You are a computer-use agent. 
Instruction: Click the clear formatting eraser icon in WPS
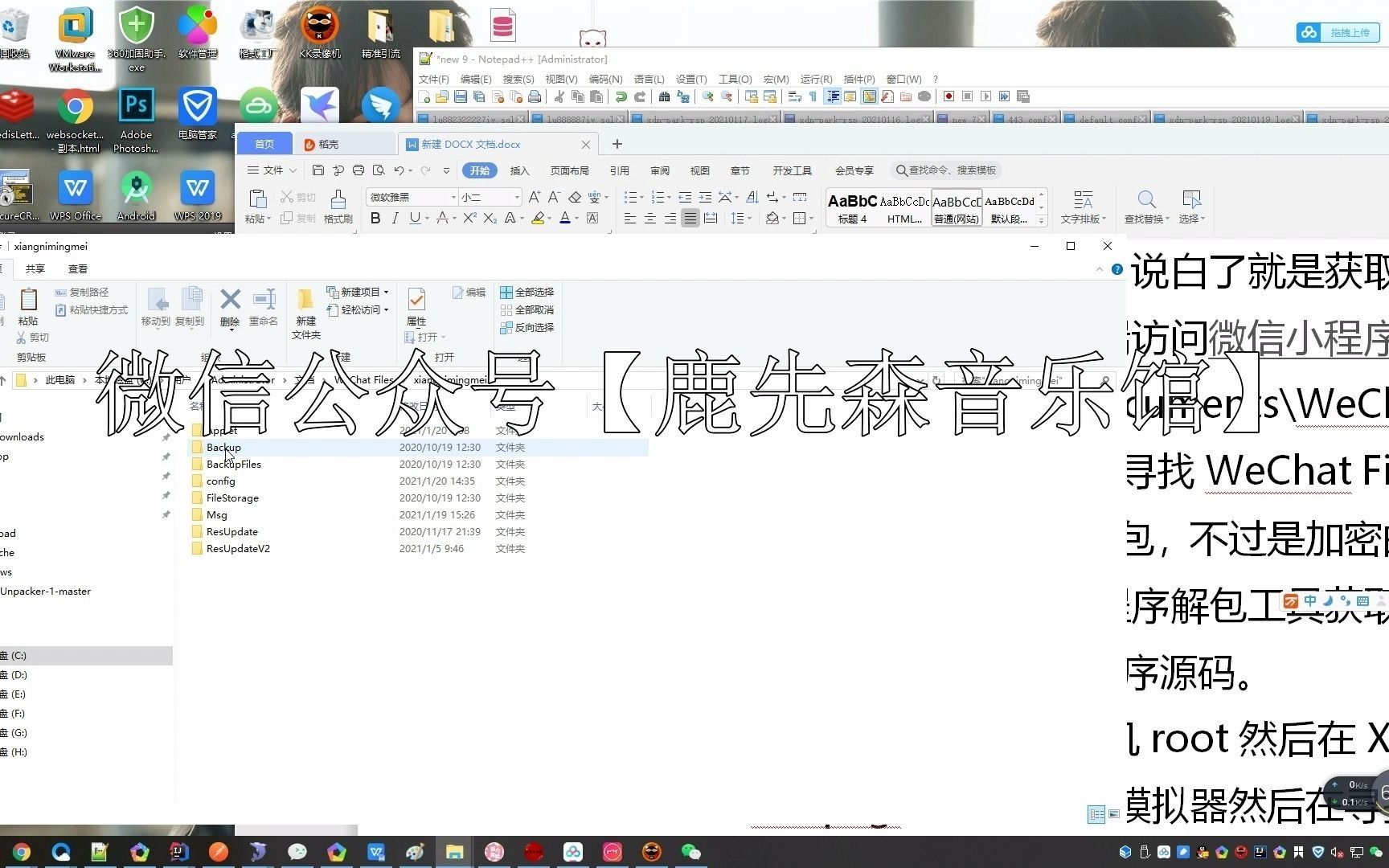coord(574,197)
